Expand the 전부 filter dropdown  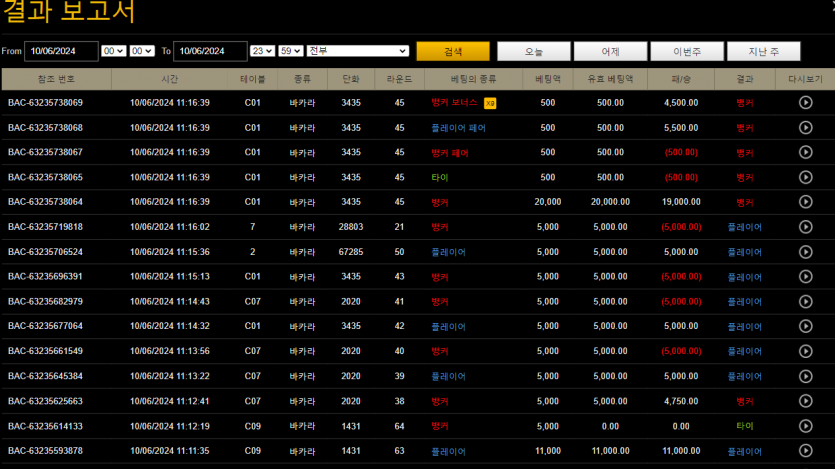pos(357,51)
